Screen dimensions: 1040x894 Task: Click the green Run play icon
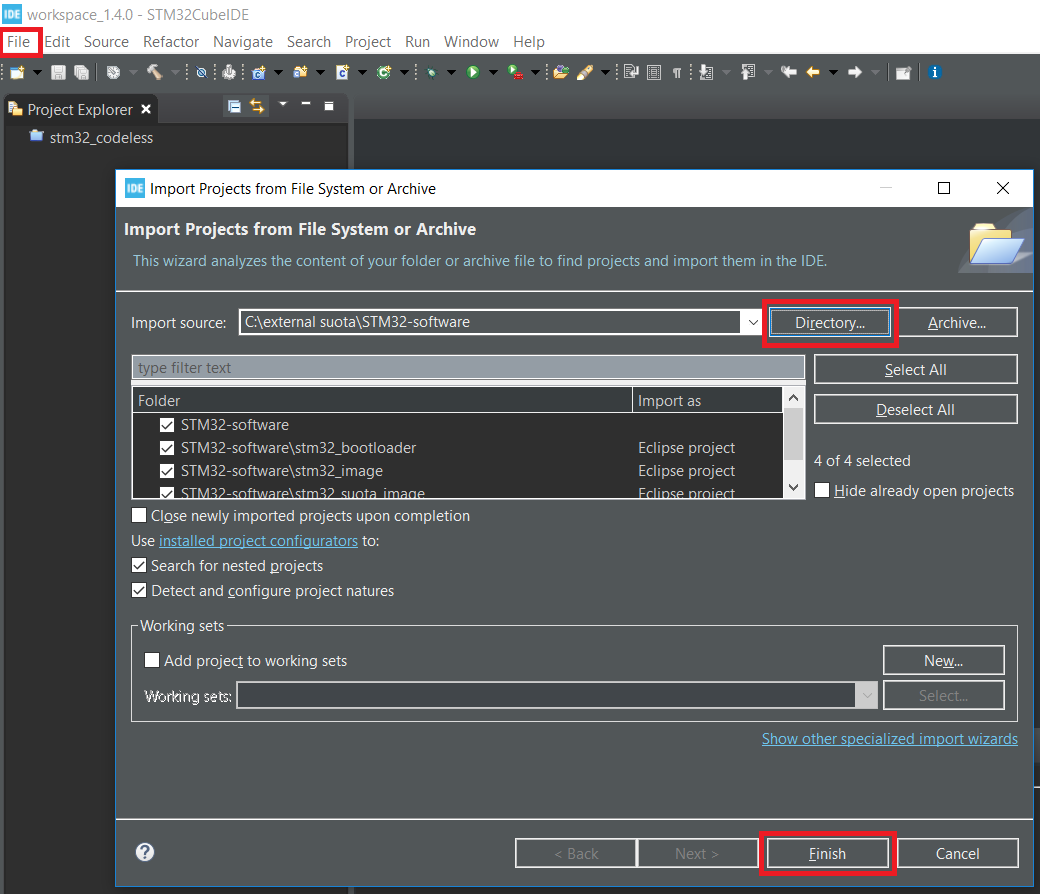pyautogui.click(x=473, y=72)
